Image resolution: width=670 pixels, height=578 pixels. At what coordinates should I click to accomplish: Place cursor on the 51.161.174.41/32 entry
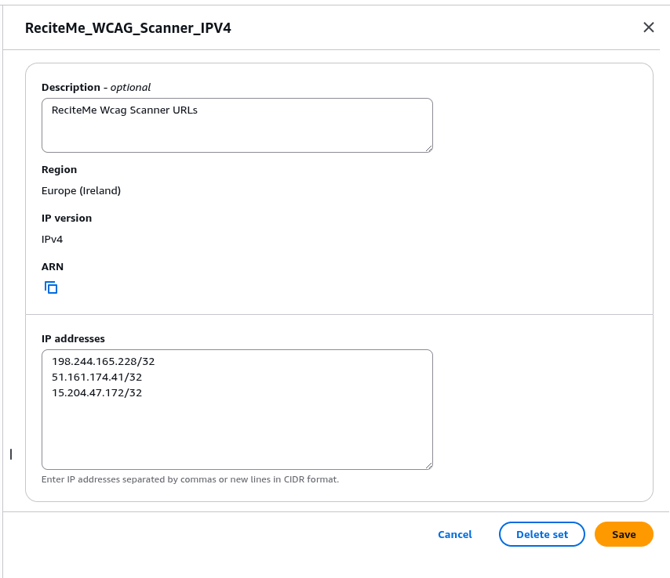(x=97, y=377)
